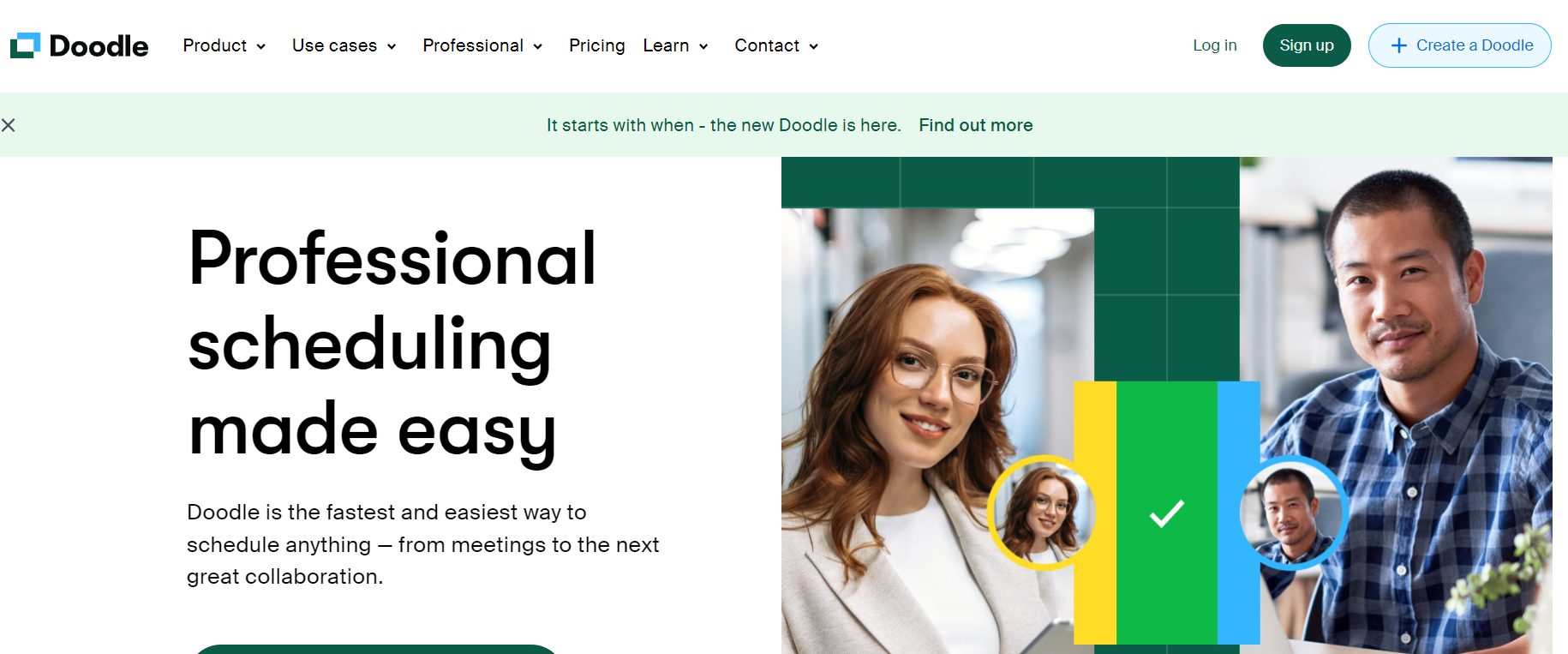The height and width of the screenshot is (654, 1568).
Task: Open the Contact dropdown menu
Action: pos(776,45)
